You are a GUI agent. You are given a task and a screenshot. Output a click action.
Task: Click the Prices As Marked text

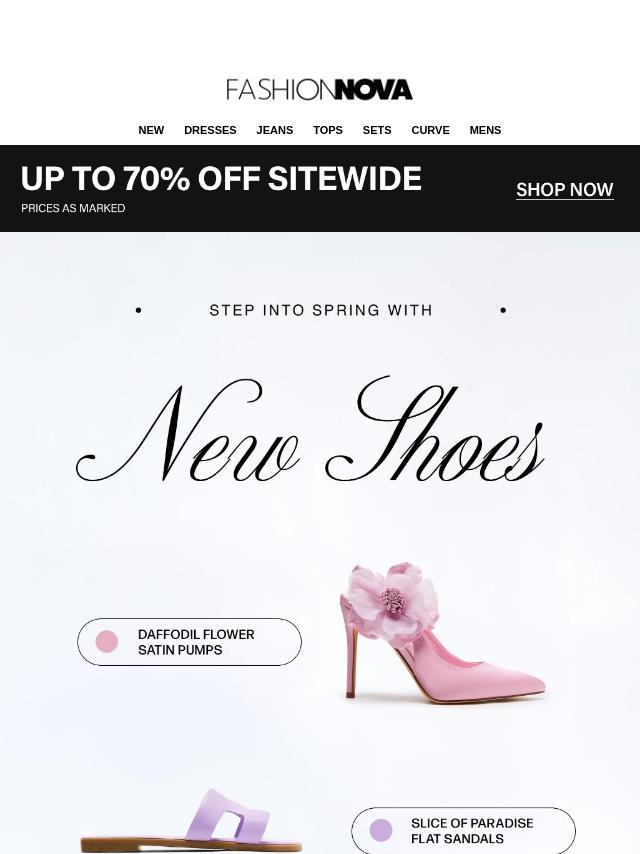tap(73, 209)
